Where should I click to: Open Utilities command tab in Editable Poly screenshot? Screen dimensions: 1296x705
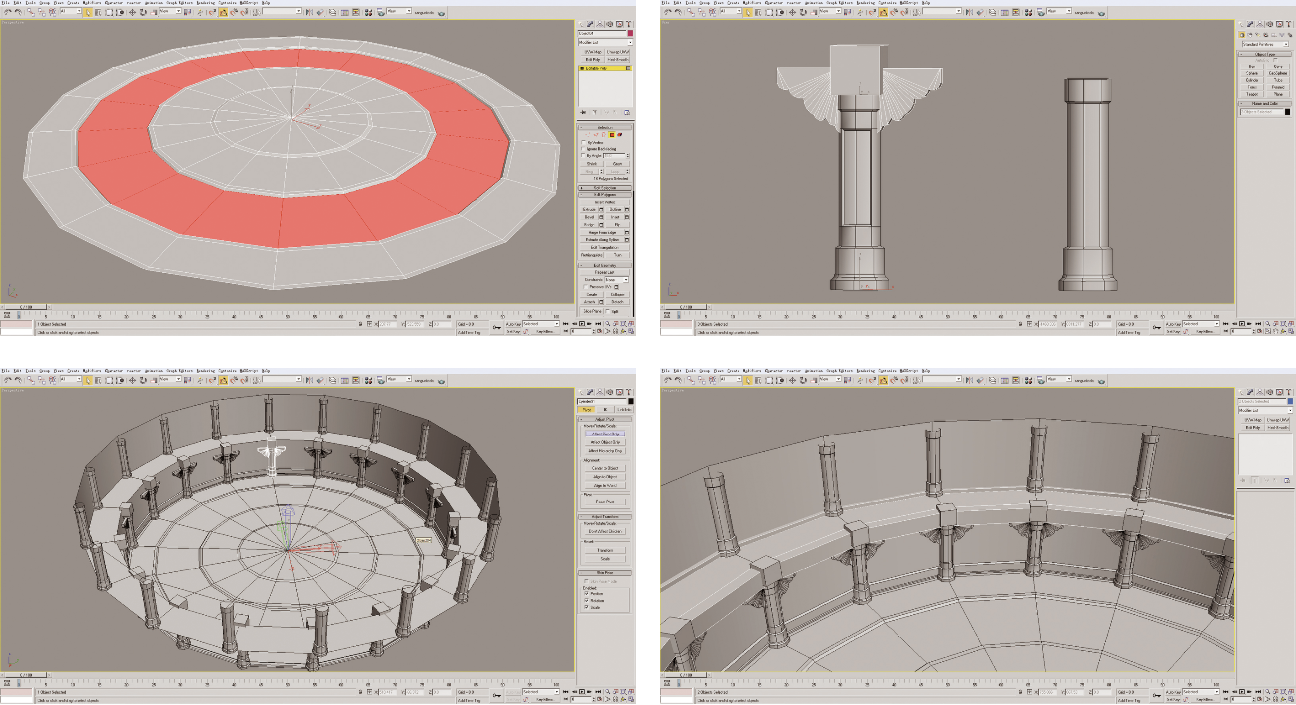coord(628,24)
